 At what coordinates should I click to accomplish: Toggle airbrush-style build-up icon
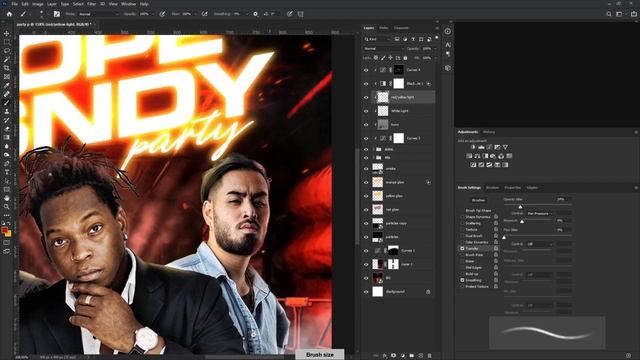click(204, 14)
